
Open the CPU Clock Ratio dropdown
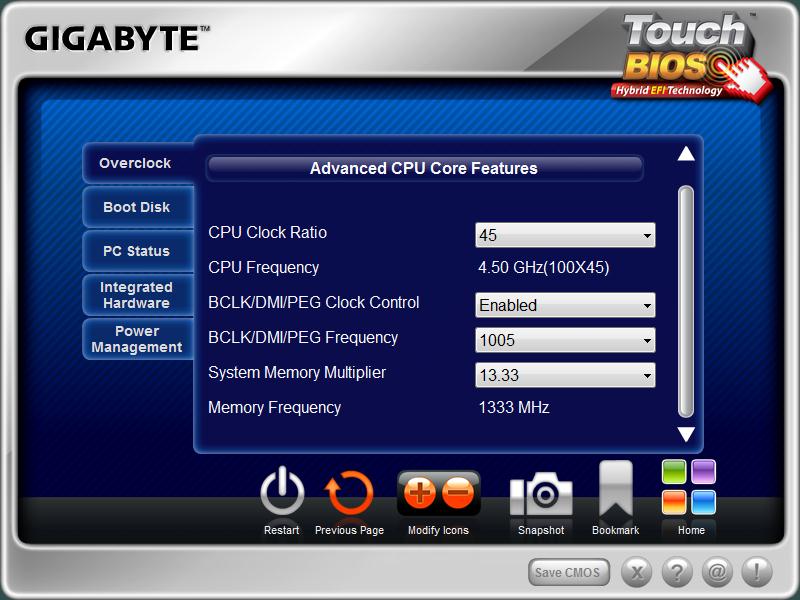565,236
